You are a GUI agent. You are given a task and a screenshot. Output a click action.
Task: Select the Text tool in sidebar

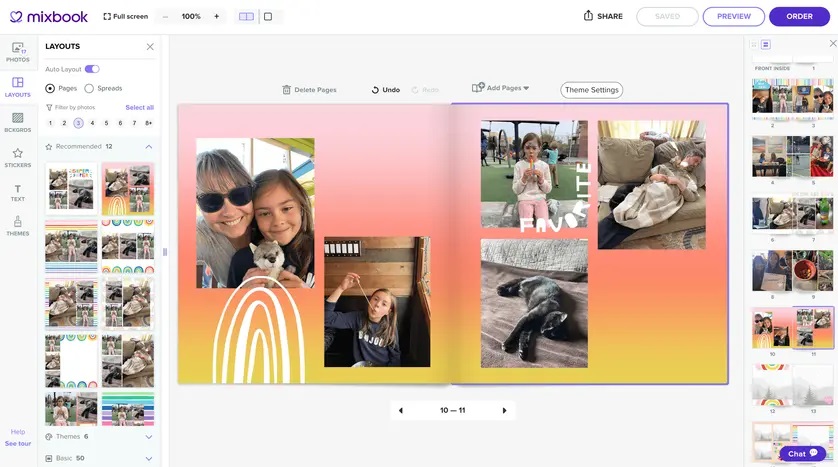(17, 192)
